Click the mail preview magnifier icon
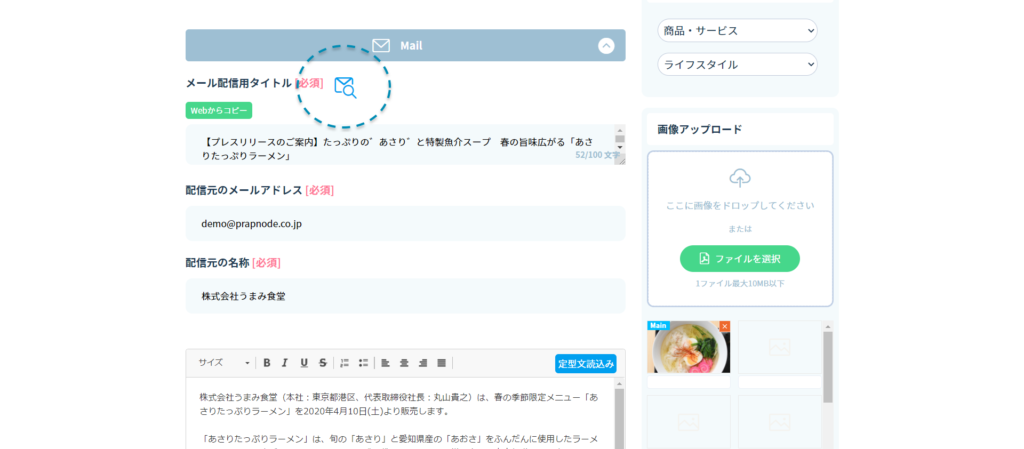This screenshot has height=449, width=1024. (344, 87)
